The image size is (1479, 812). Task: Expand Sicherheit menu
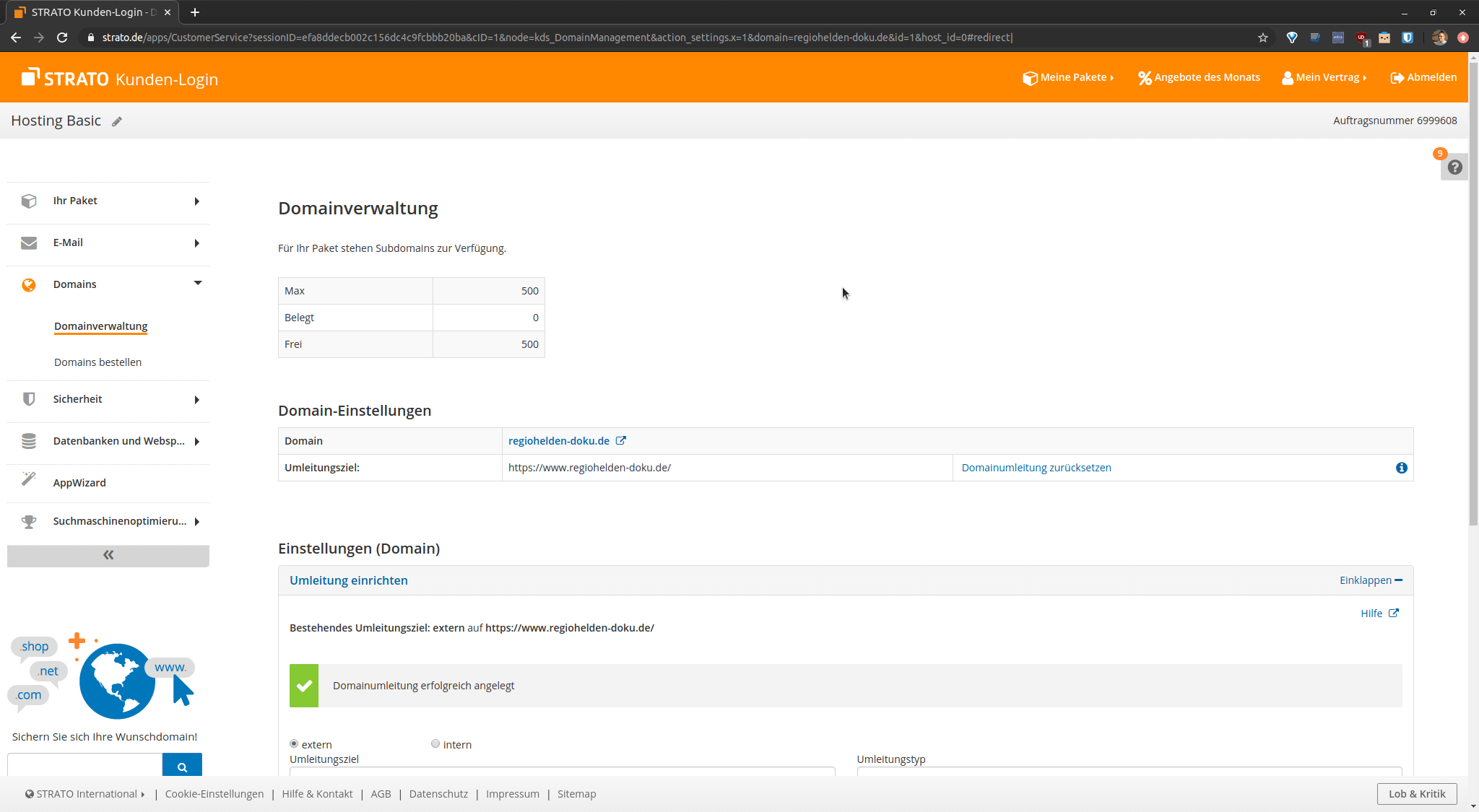(x=196, y=400)
